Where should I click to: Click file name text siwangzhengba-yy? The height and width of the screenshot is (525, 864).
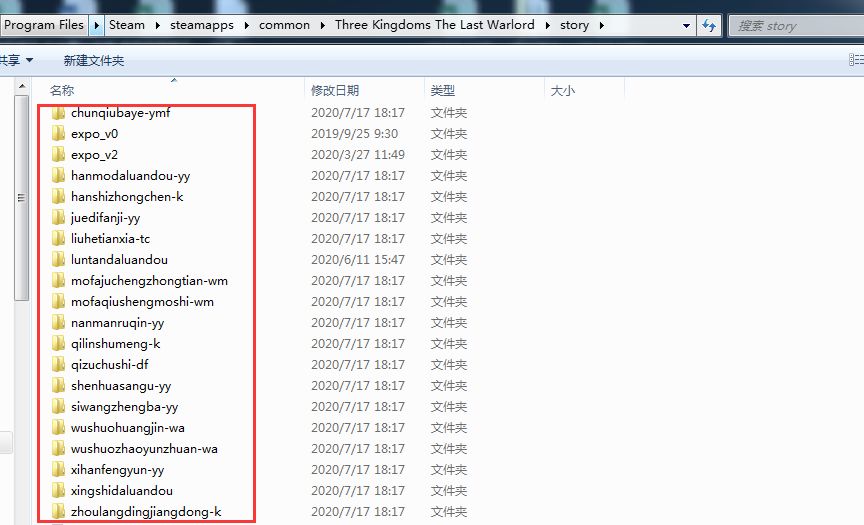[125, 407]
